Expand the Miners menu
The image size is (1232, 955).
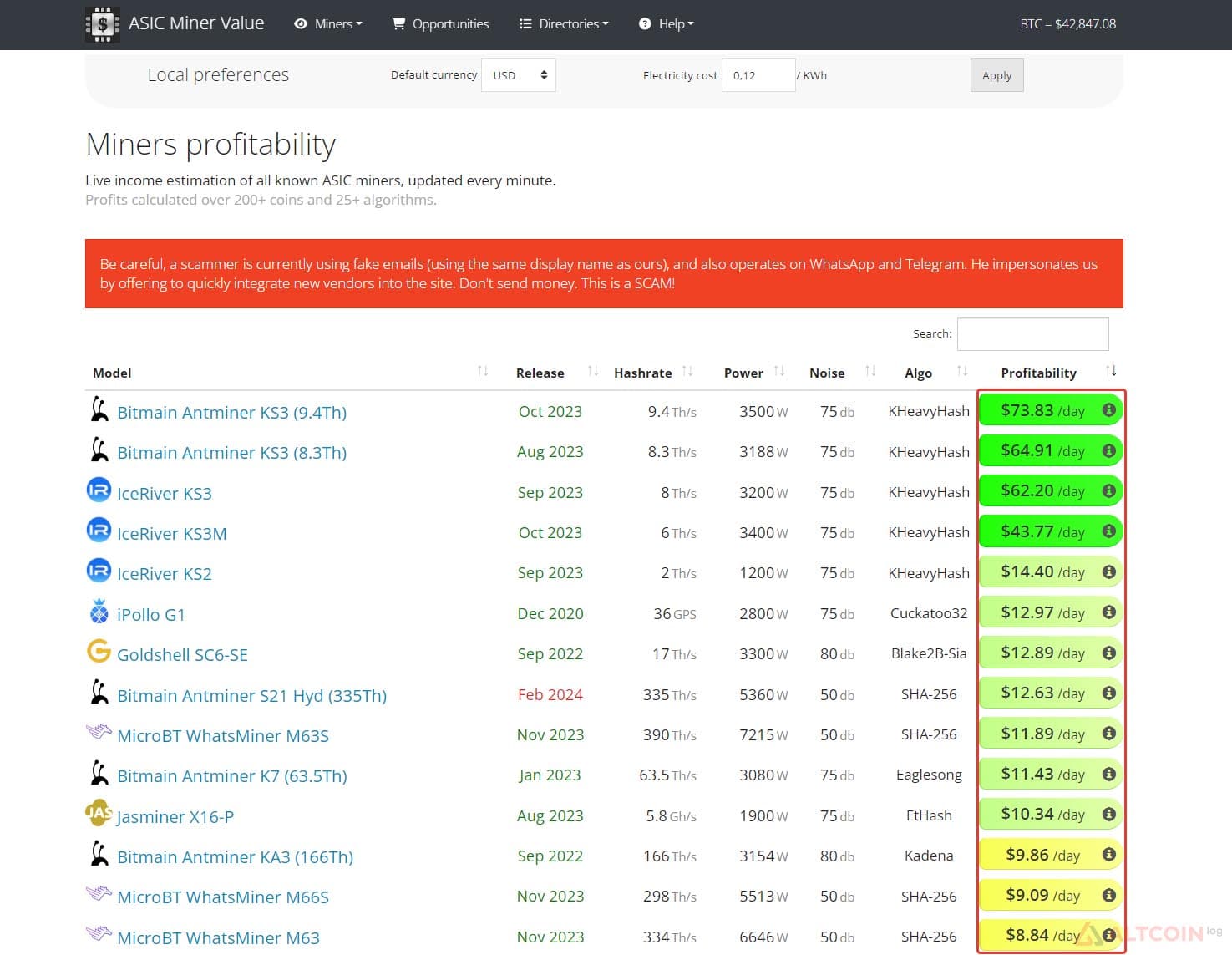[x=327, y=24]
